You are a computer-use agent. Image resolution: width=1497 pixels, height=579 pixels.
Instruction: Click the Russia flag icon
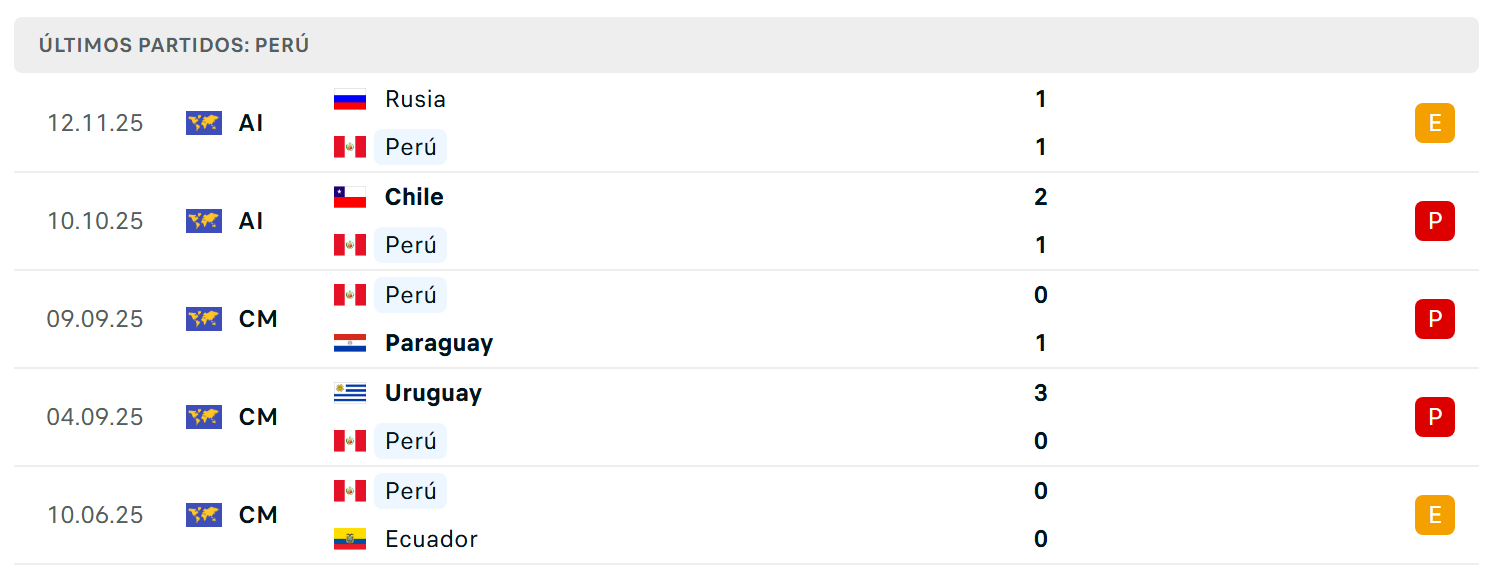[x=350, y=99]
